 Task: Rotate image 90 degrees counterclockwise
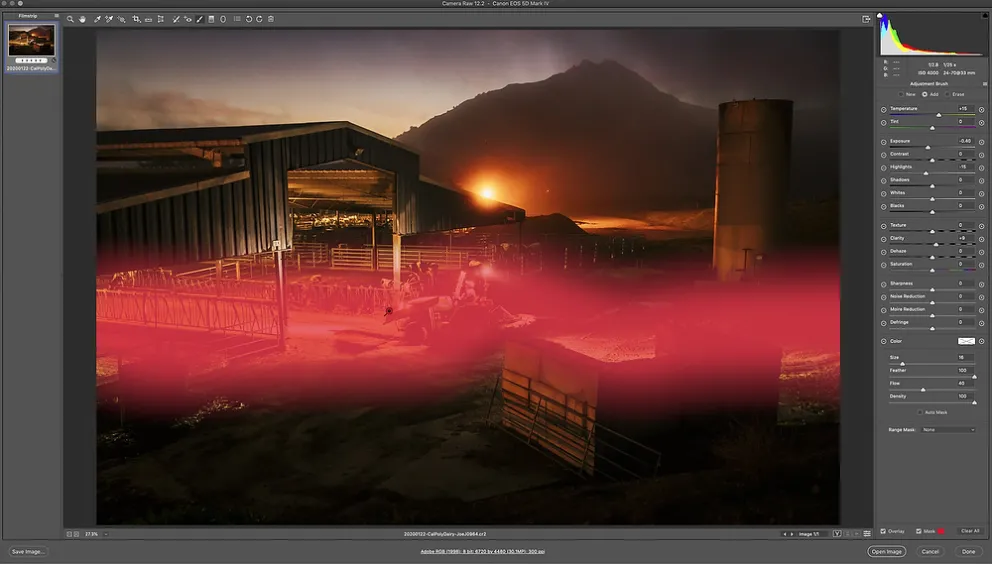249,19
